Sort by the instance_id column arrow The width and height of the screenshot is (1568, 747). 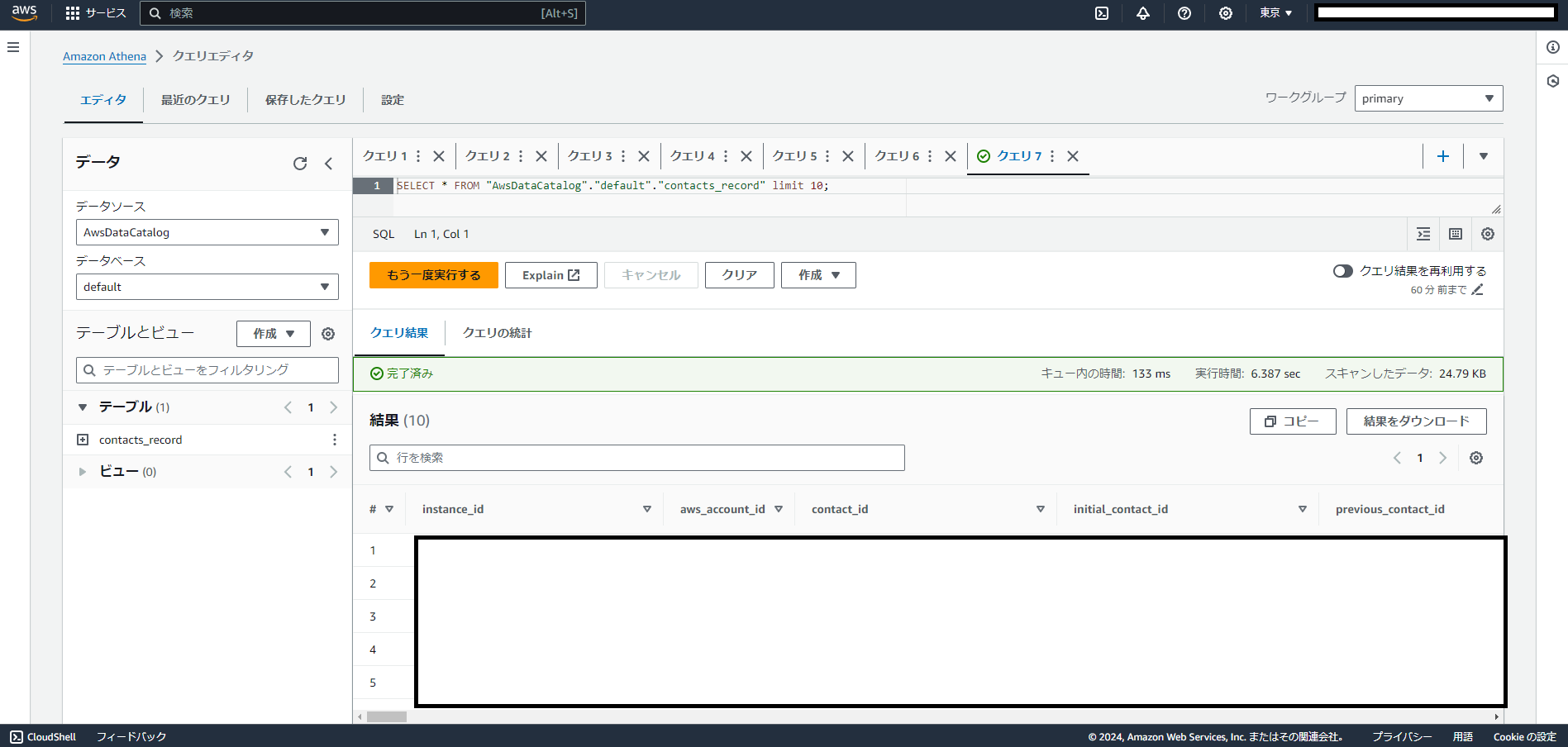tap(647, 509)
